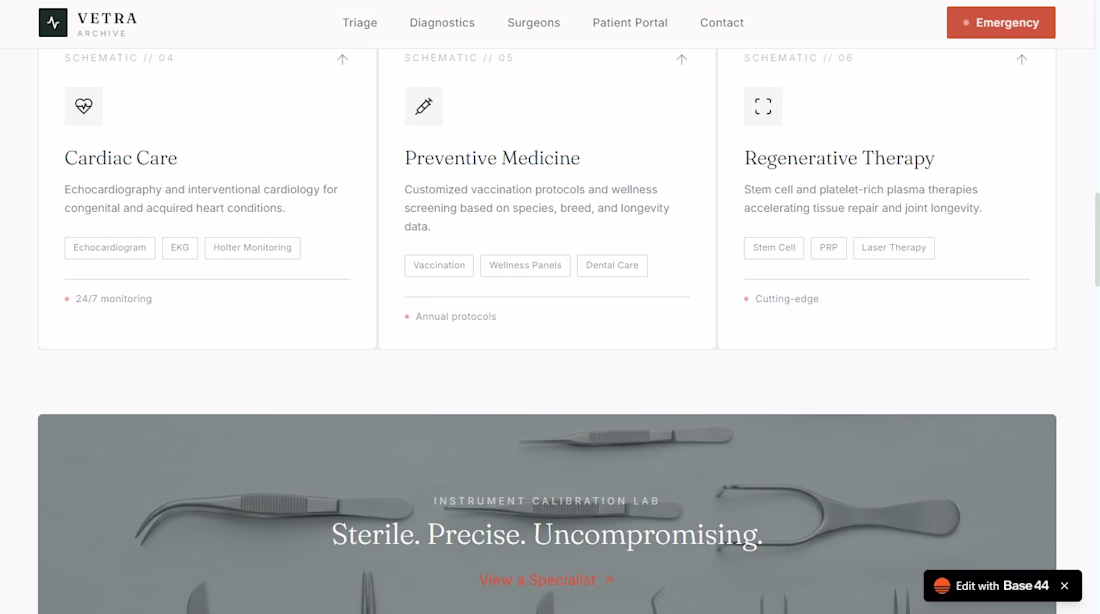Click the arrow icon on Schematic 04 card
Viewport: 1100px width, 614px height.
coord(342,60)
